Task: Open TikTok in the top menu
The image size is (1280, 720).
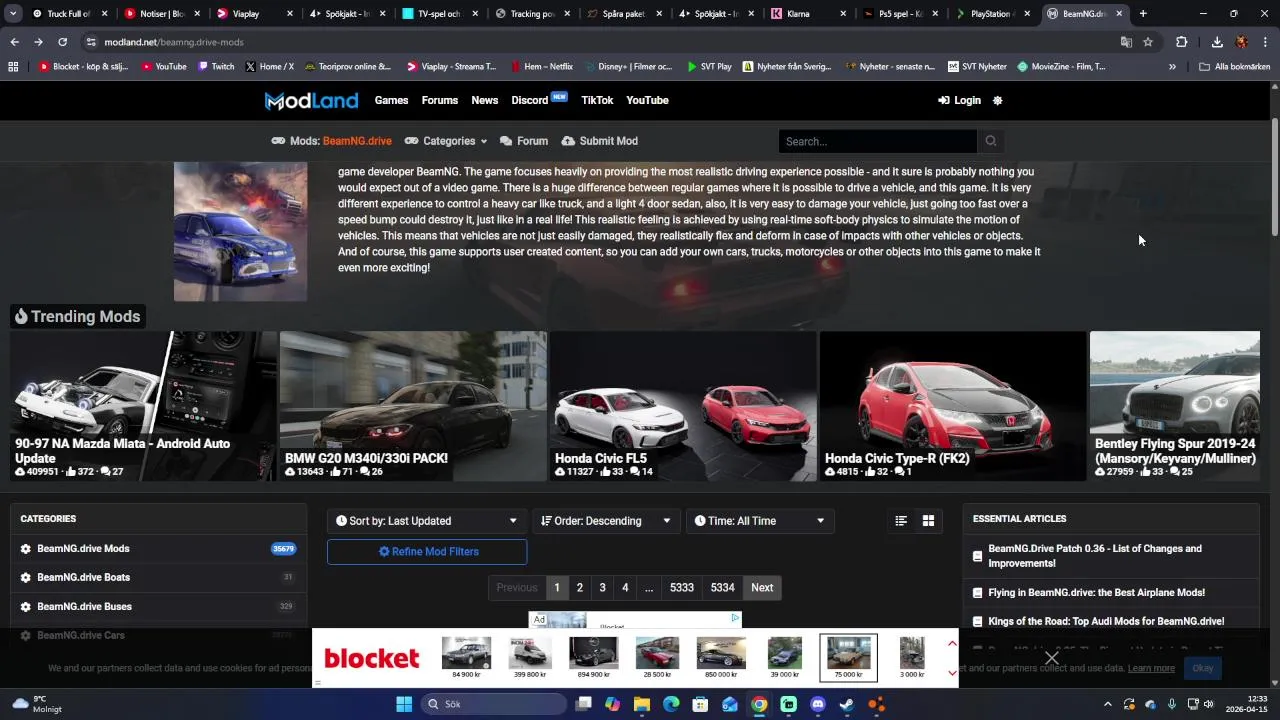Action: (x=597, y=100)
